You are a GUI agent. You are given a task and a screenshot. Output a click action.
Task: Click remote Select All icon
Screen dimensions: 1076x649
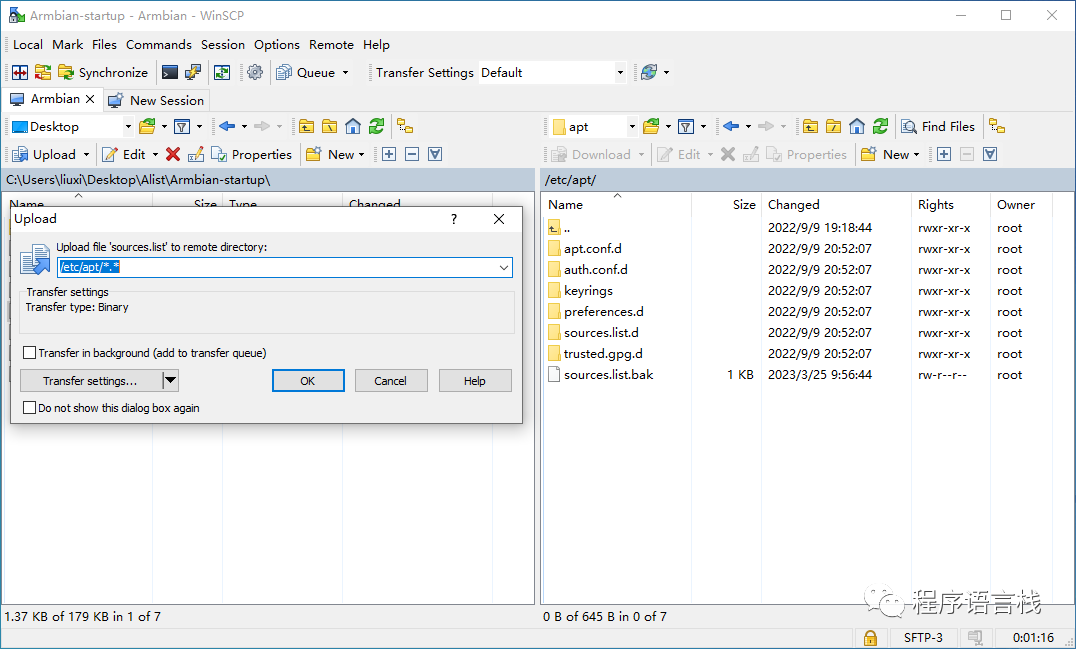pos(990,154)
